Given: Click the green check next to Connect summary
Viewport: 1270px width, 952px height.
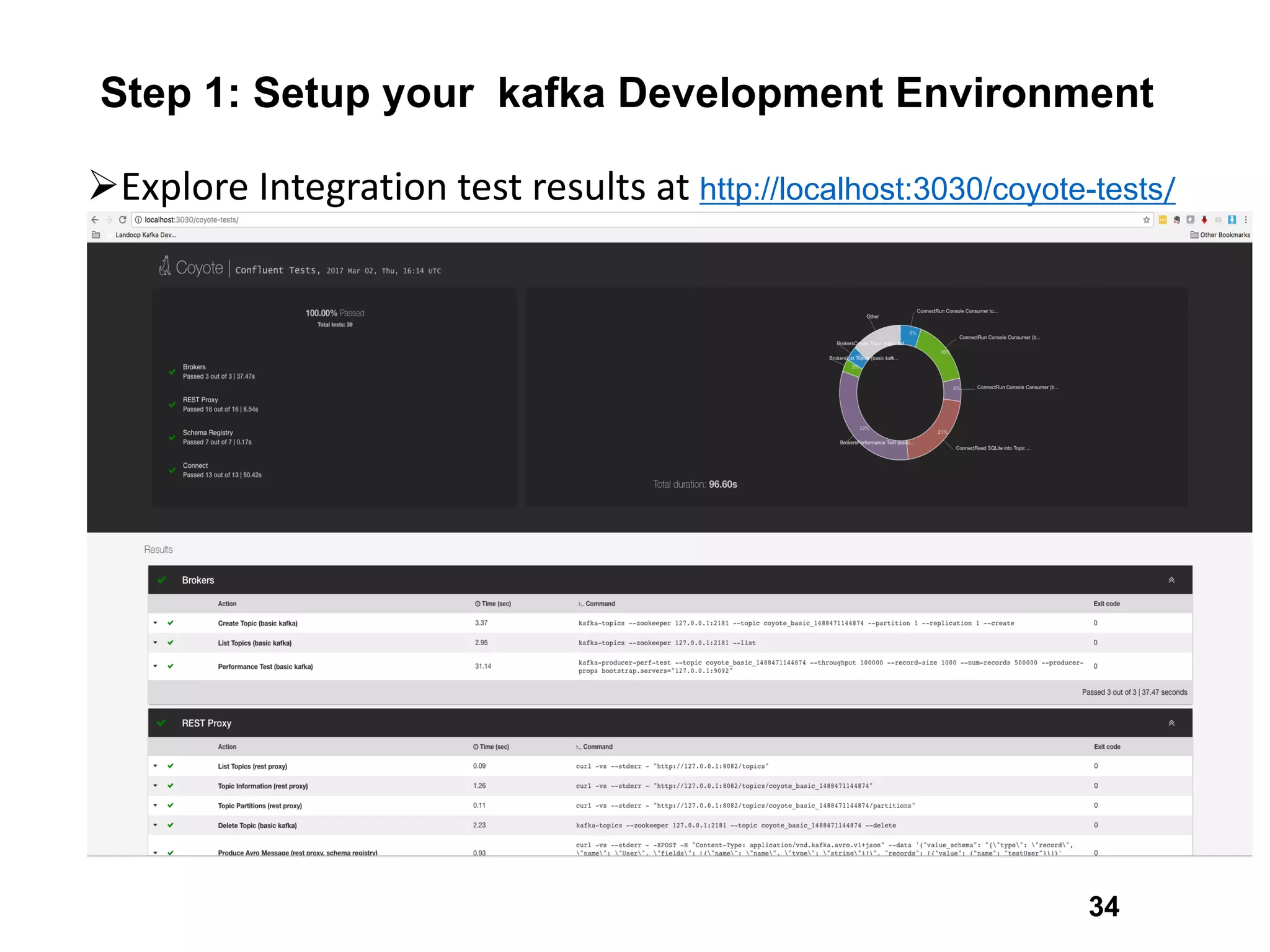Looking at the screenshot, I should click(172, 470).
